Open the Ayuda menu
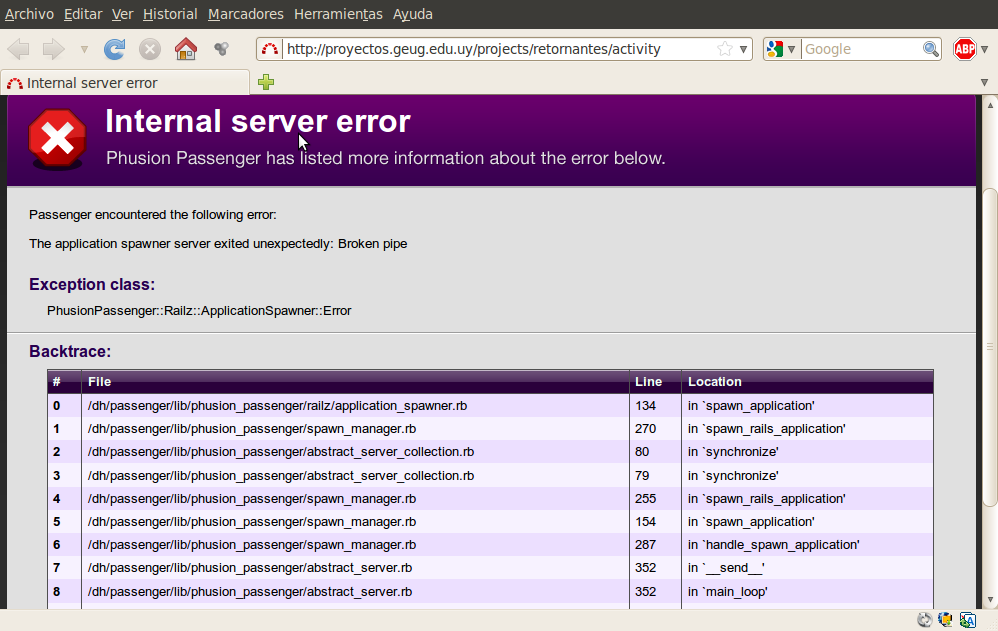 [412, 14]
